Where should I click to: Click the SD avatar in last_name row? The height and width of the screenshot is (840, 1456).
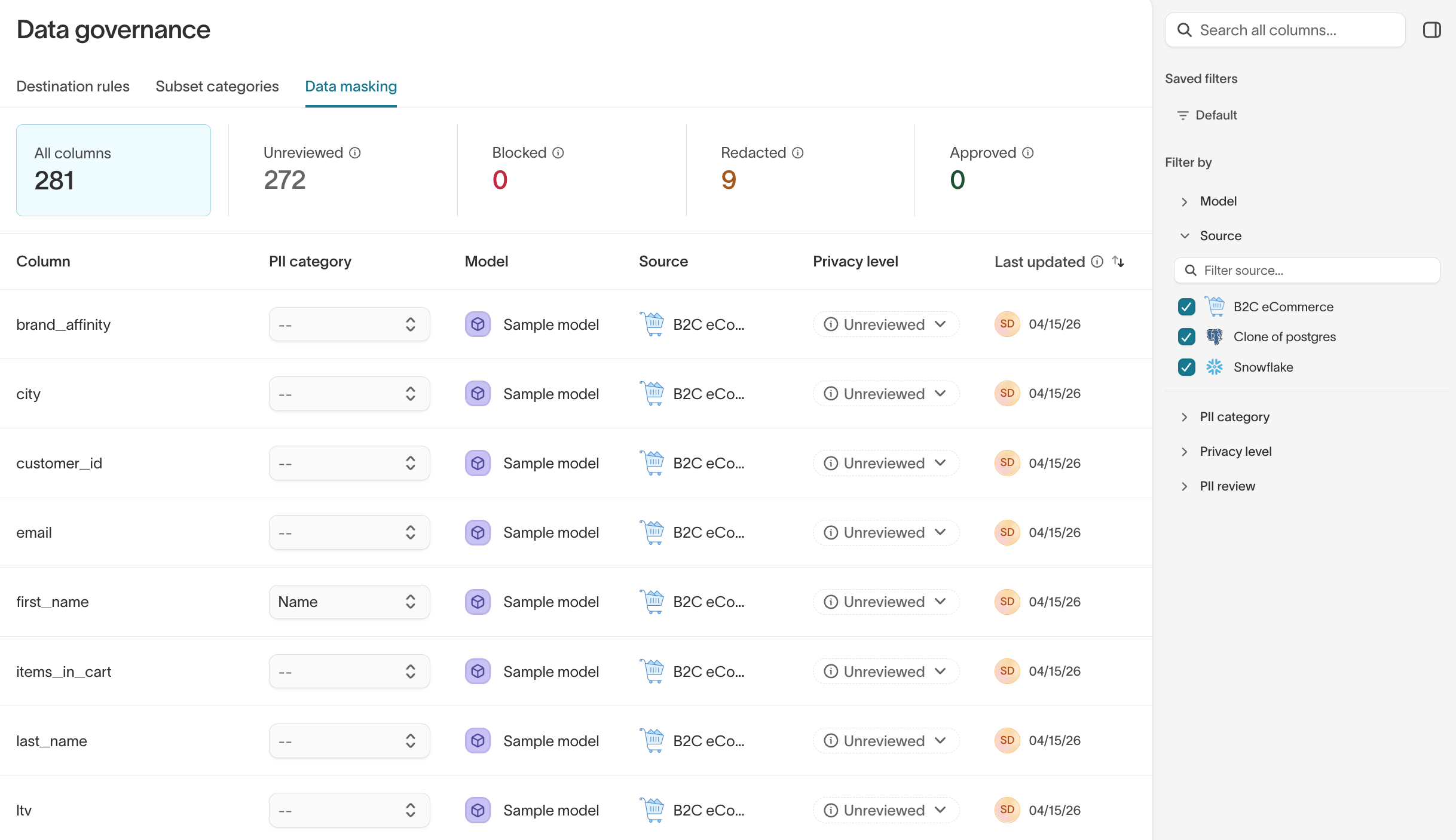(1007, 740)
